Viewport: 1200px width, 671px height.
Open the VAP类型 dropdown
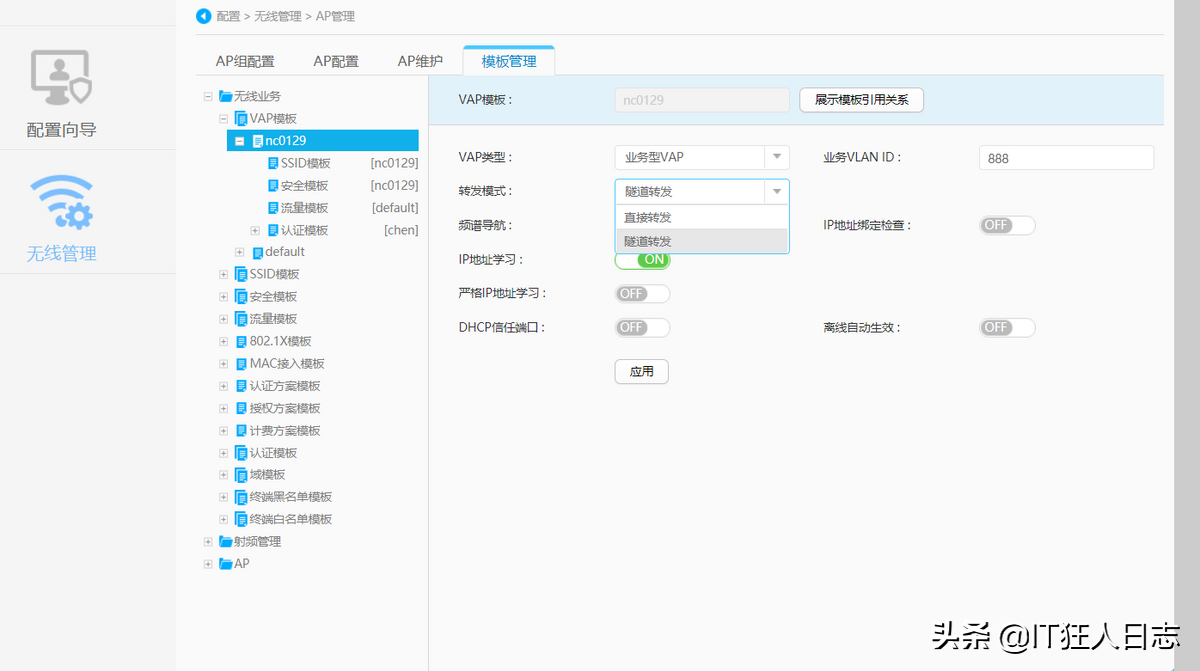pyautogui.click(x=702, y=157)
